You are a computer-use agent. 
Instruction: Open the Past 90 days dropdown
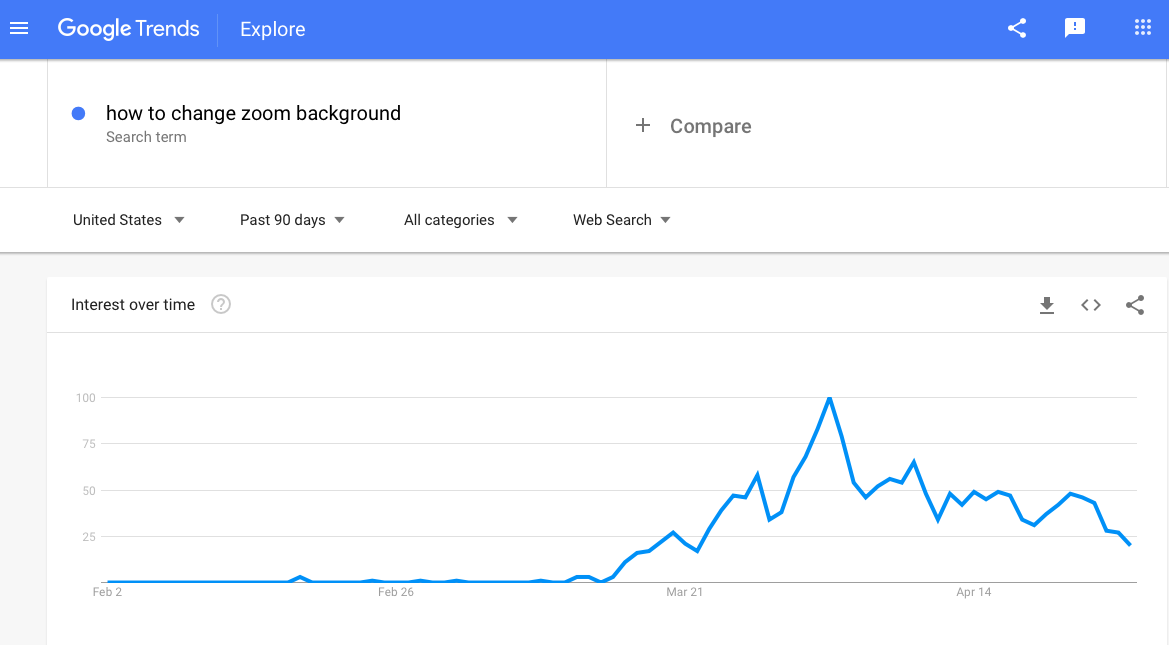pyautogui.click(x=292, y=220)
